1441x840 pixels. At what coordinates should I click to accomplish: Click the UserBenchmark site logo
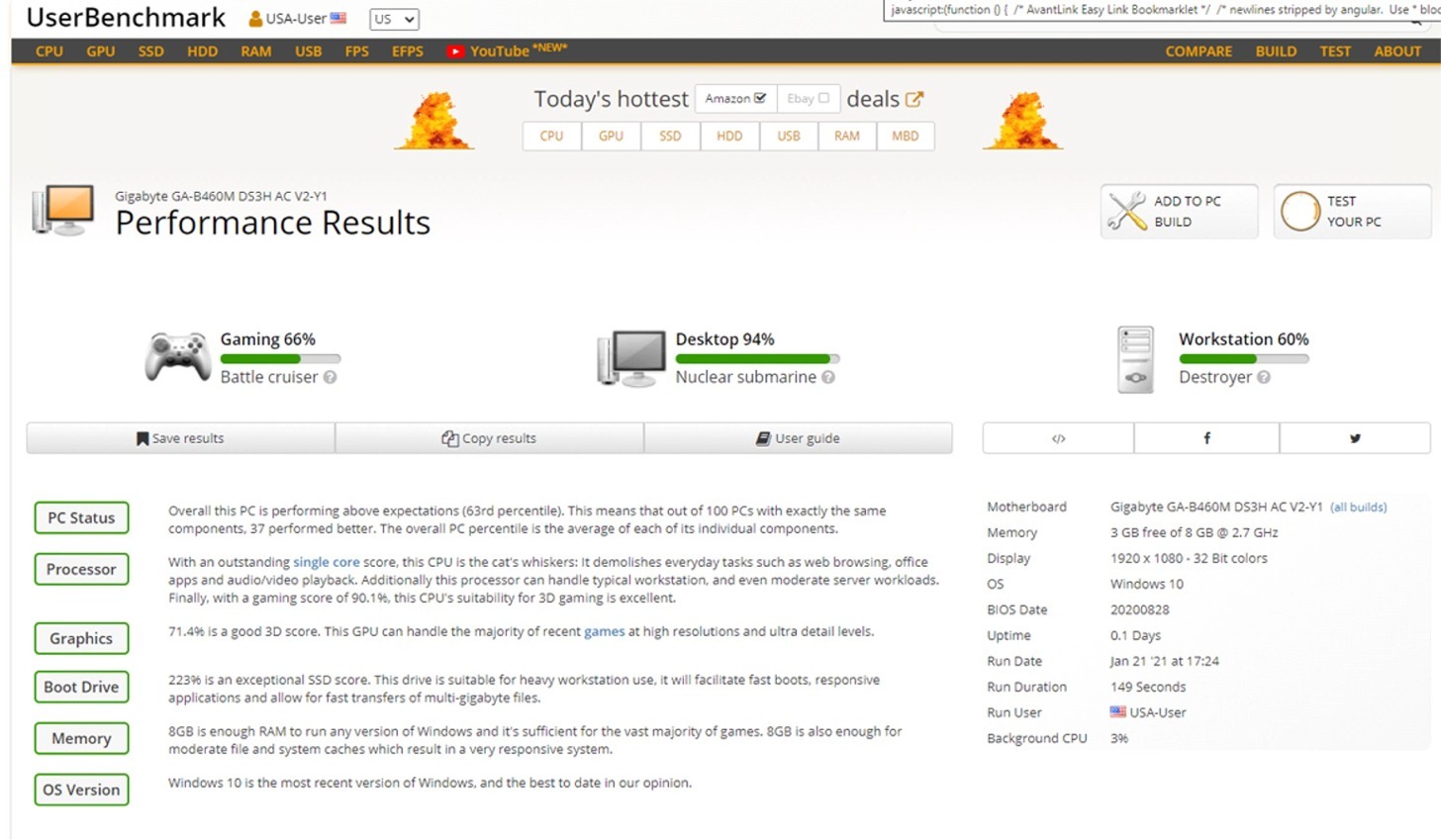[x=126, y=18]
